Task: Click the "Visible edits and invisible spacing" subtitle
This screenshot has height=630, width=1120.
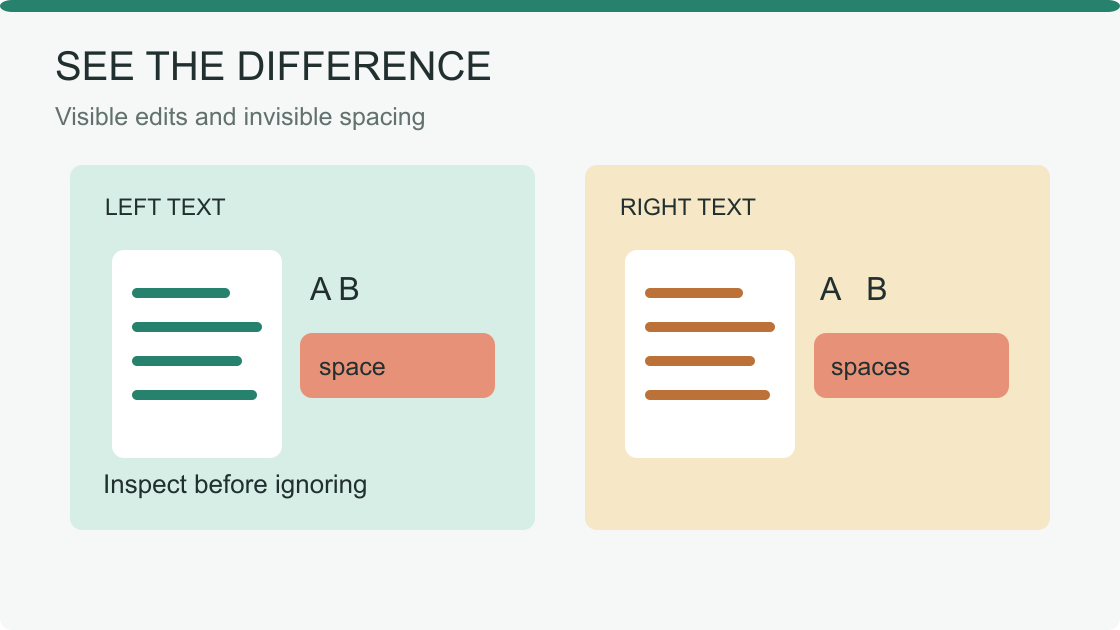Action: click(240, 116)
